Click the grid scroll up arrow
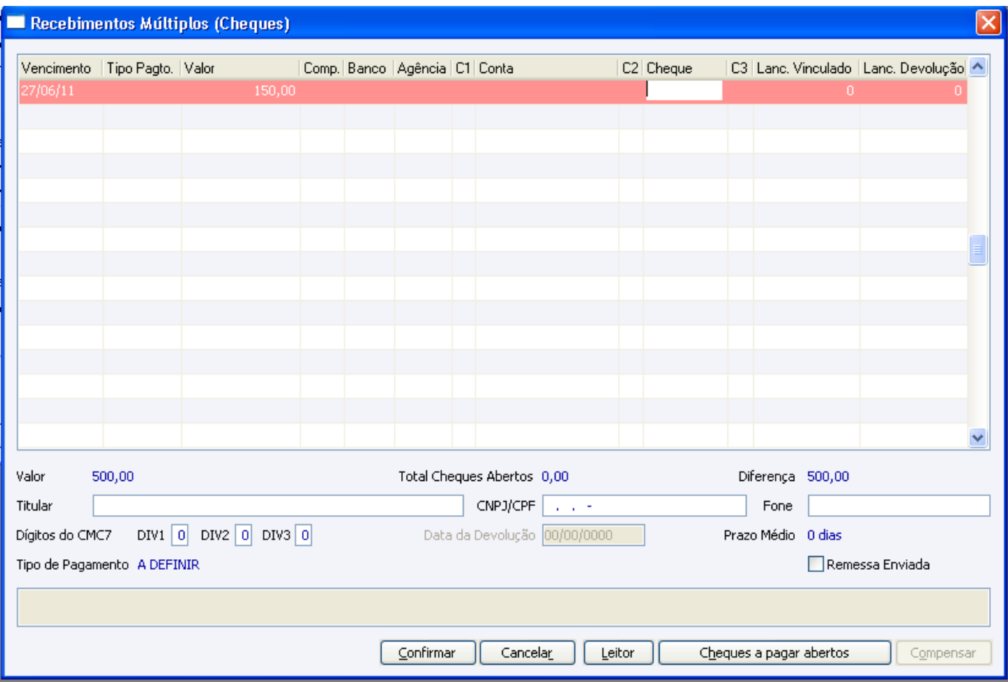The width and height of the screenshot is (1008, 682). pos(978,66)
